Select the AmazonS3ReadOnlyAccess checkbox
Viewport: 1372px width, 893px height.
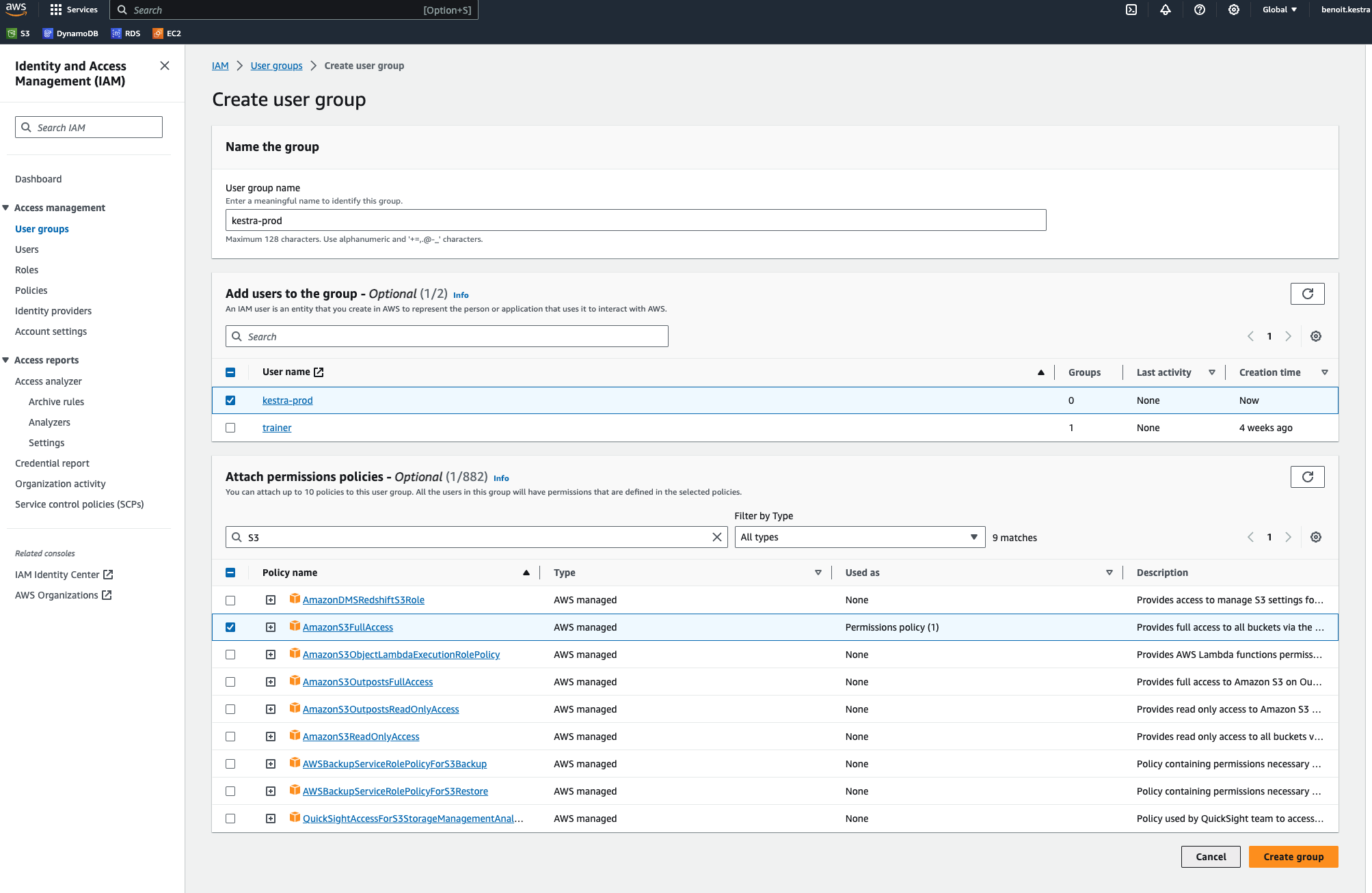click(x=230, y=737)
